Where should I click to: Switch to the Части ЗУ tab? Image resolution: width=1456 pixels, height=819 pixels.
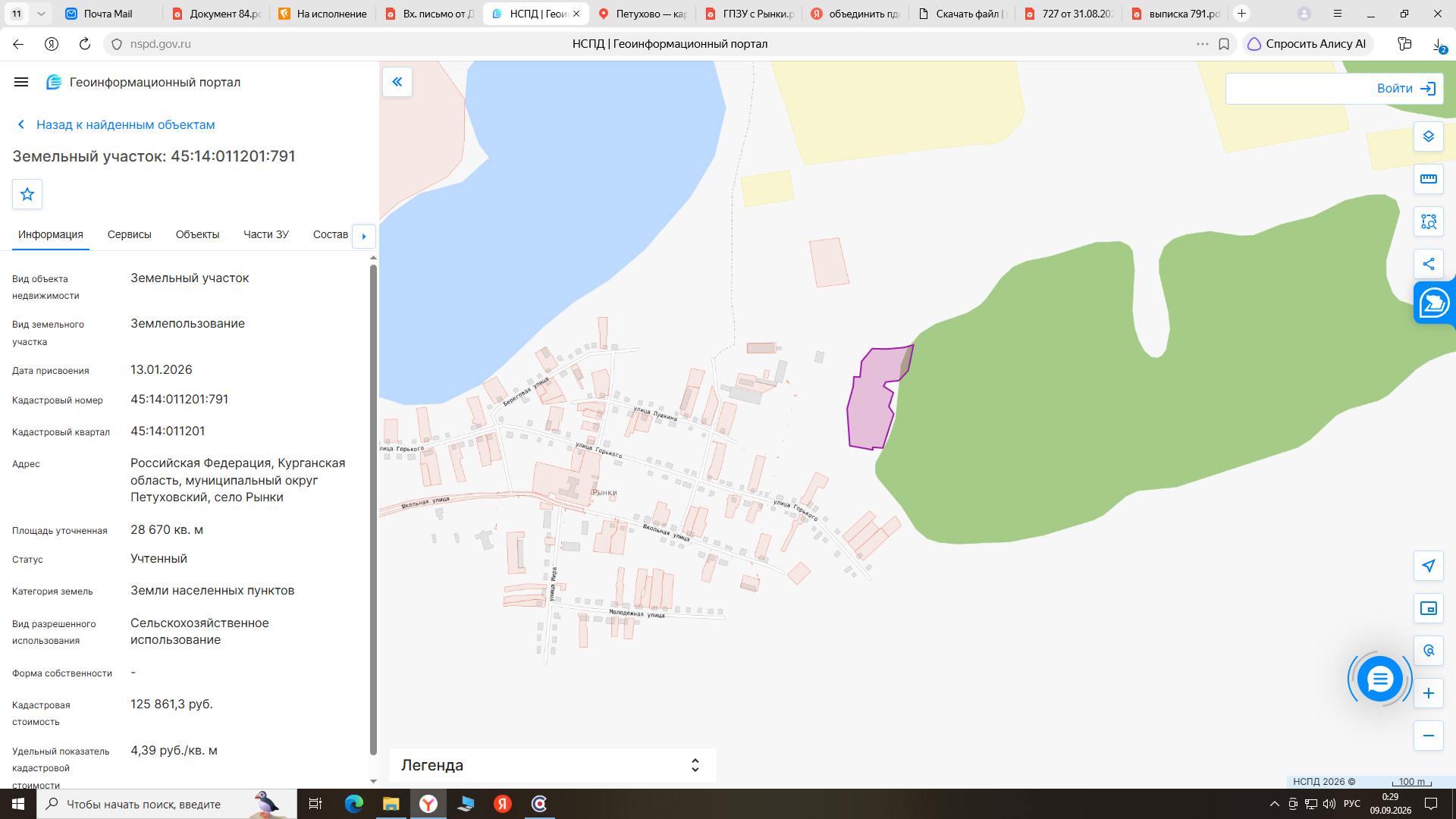(266, 234)
